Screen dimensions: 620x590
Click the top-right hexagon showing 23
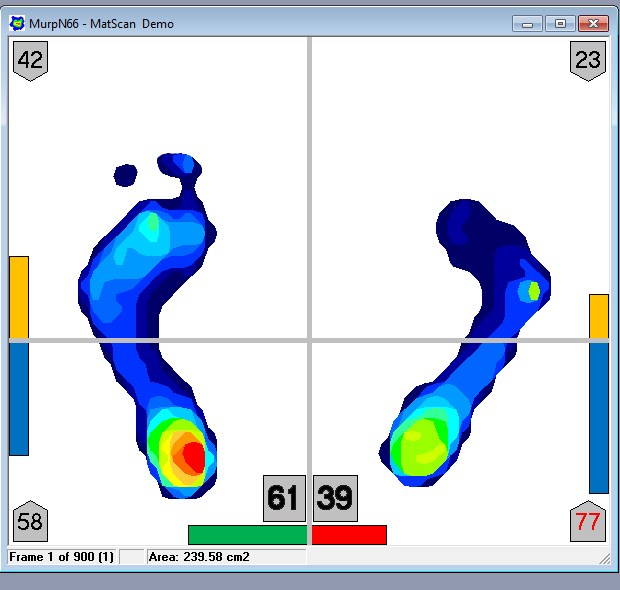[x=588, y=61]
